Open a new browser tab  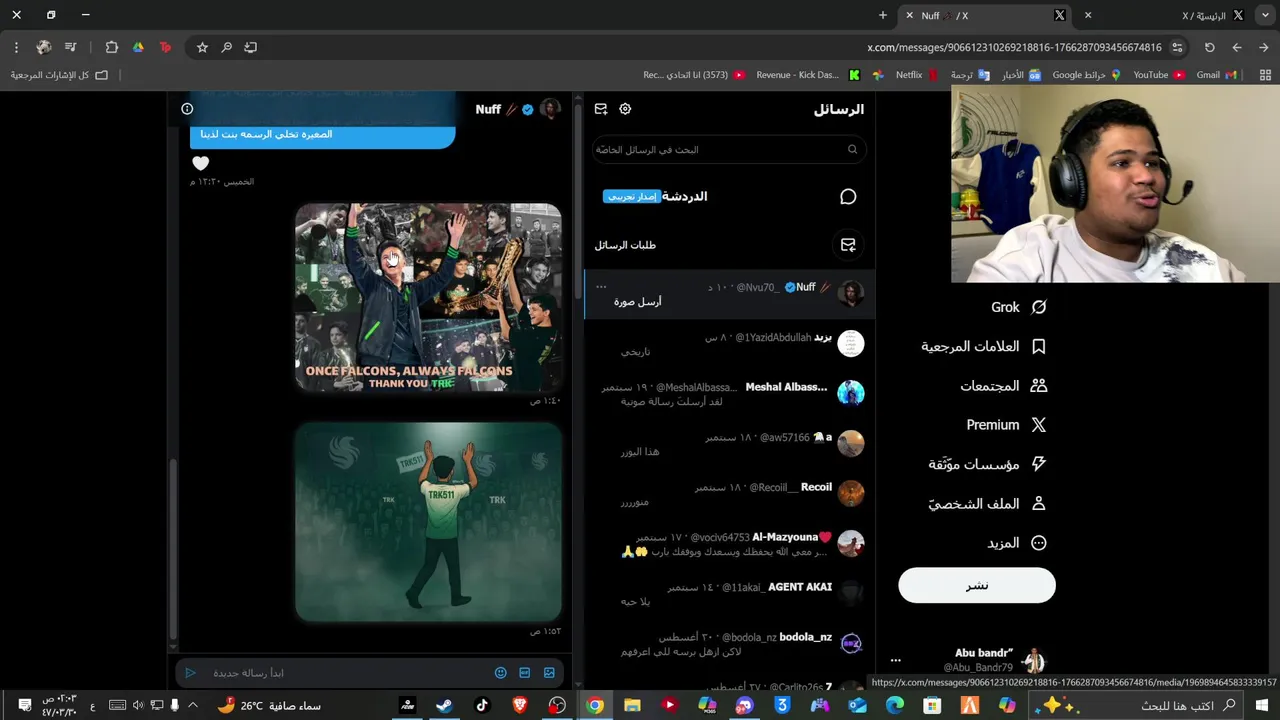click(x=882, y=15)
